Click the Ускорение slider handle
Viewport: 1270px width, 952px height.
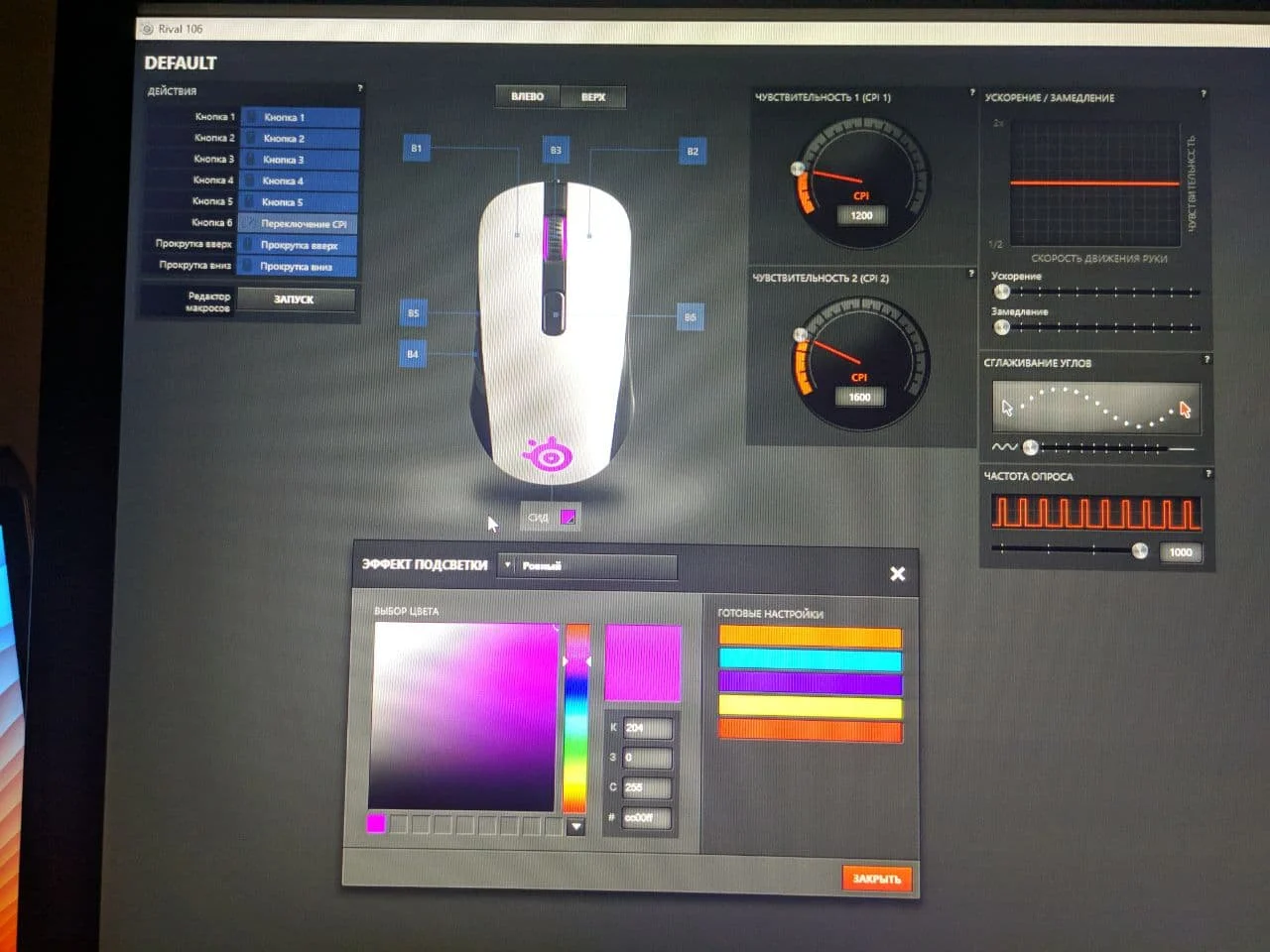1002,292
